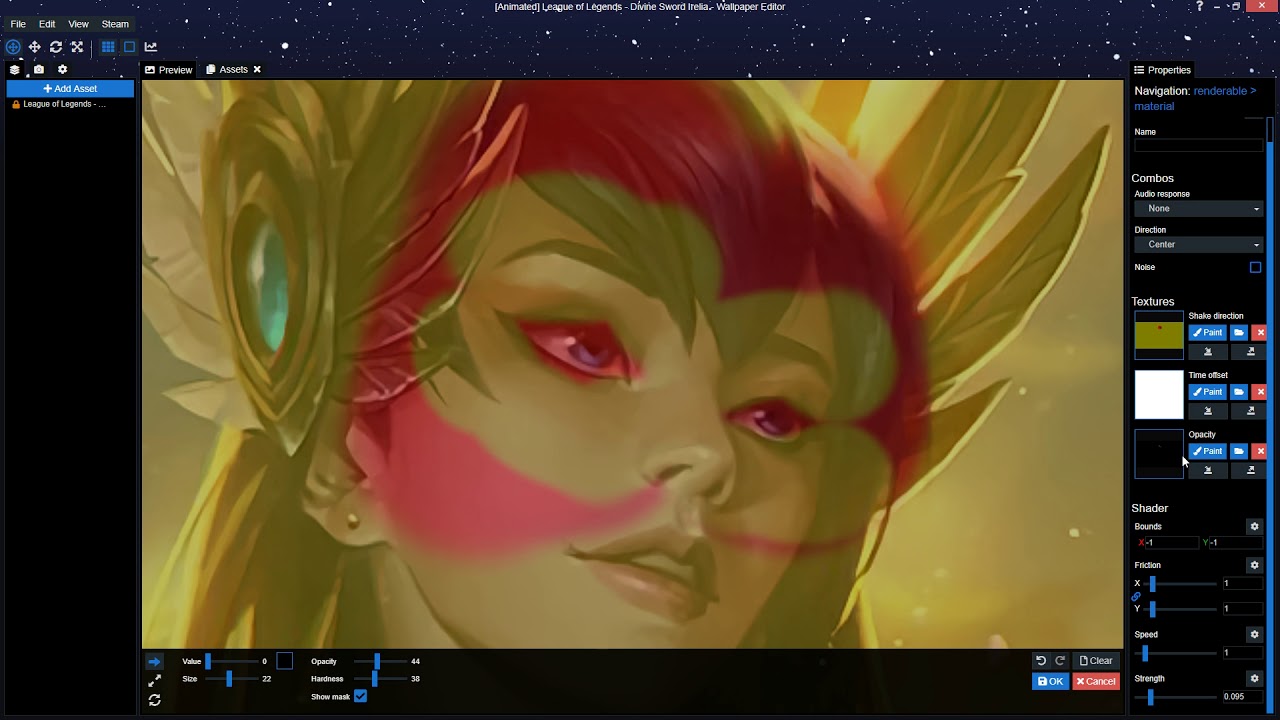Screen dimensions: 1280x720
Task: Import image into Shake direction texture
Action: (x=1207, y=352)
